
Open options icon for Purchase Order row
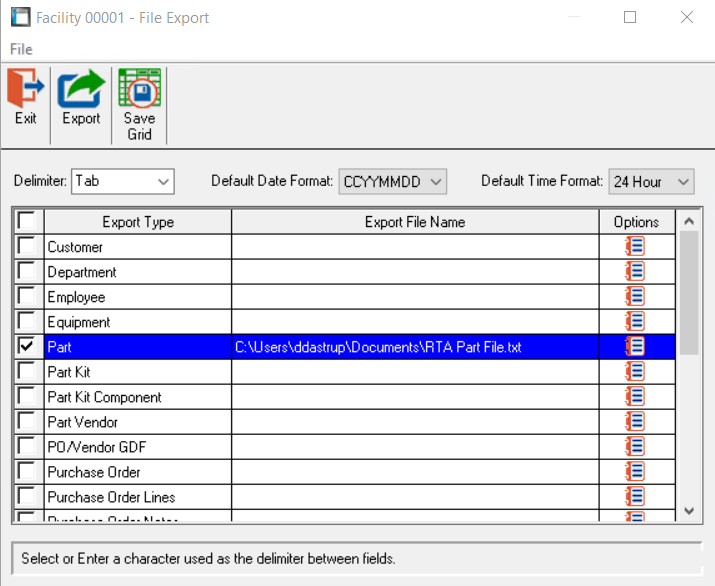[x=635, y=472]
